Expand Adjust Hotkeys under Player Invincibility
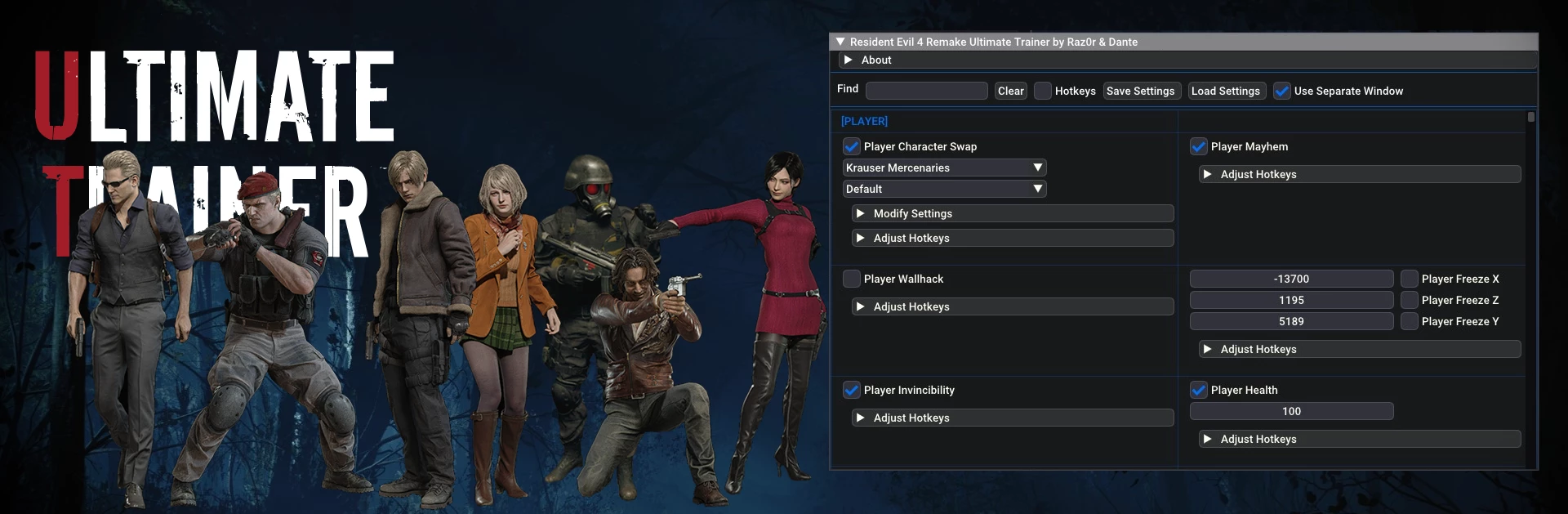Screen dimensions: 1568x514 (x=860, y=418)
